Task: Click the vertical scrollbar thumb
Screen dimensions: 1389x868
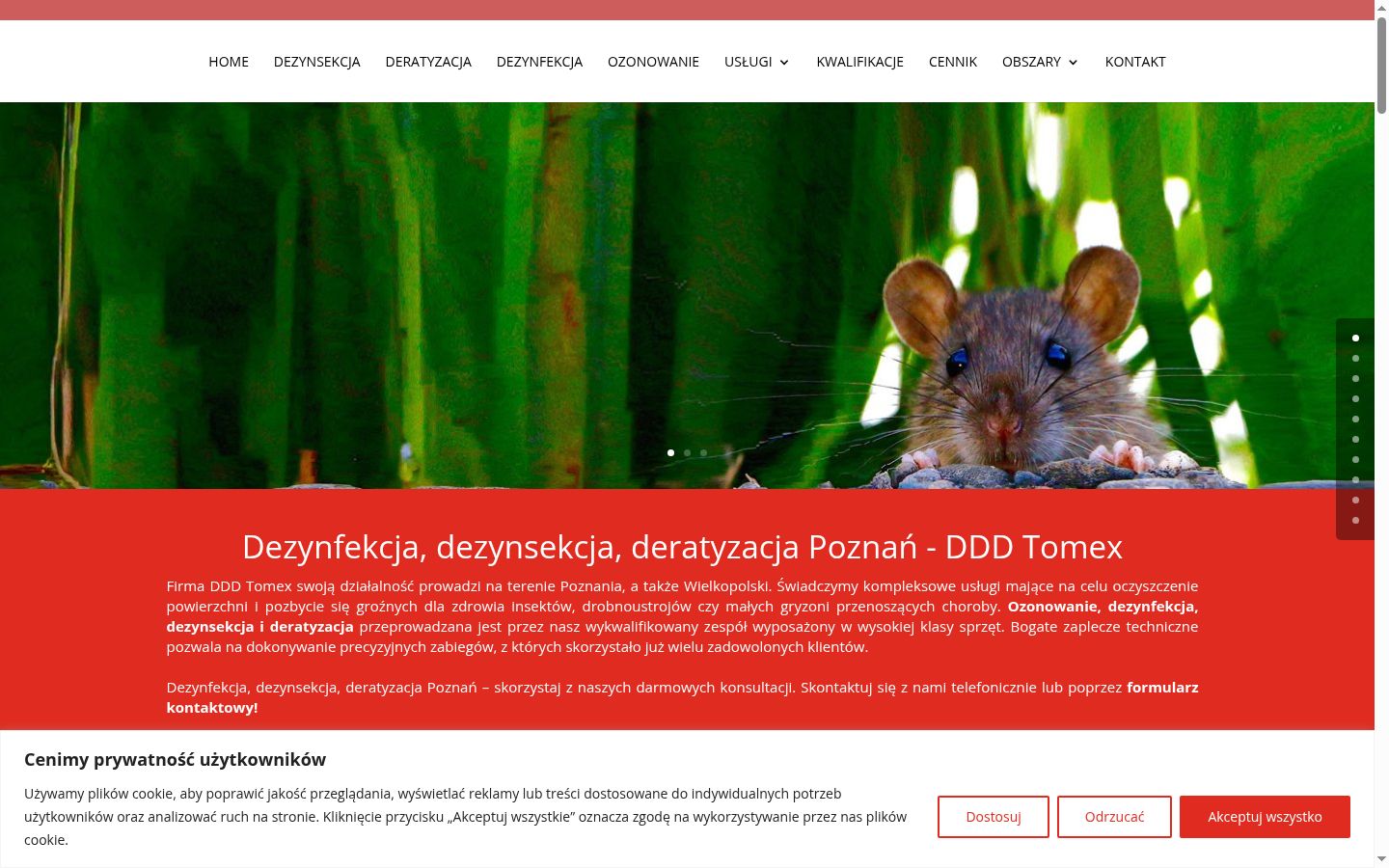Action: (x=1381, y=66)
